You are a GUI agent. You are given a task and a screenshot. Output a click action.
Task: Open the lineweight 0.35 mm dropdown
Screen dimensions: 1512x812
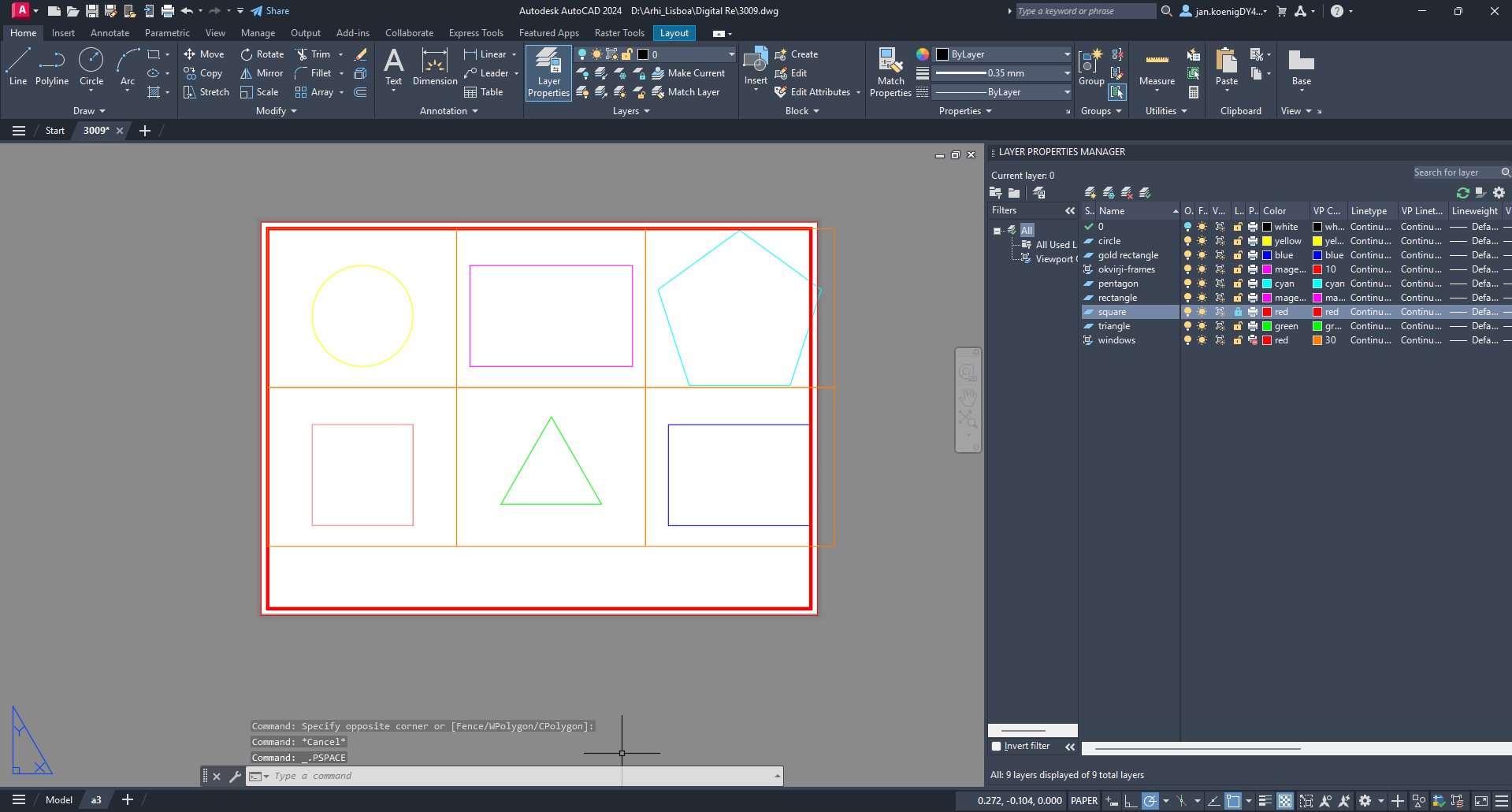click(1067, 73)
